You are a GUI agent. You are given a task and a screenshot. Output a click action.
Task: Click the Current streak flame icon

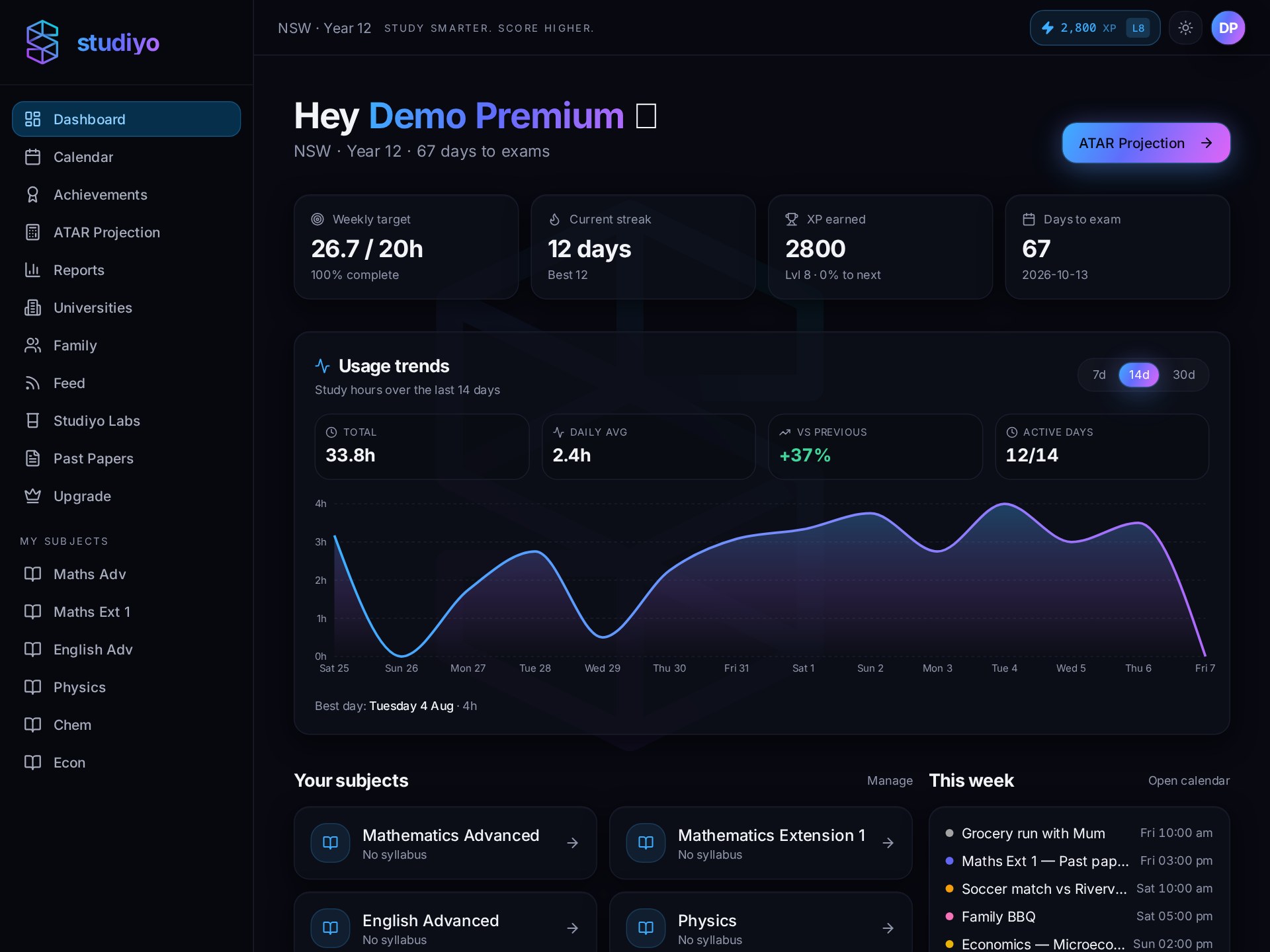pyautogui.click(x=554, y=219)
